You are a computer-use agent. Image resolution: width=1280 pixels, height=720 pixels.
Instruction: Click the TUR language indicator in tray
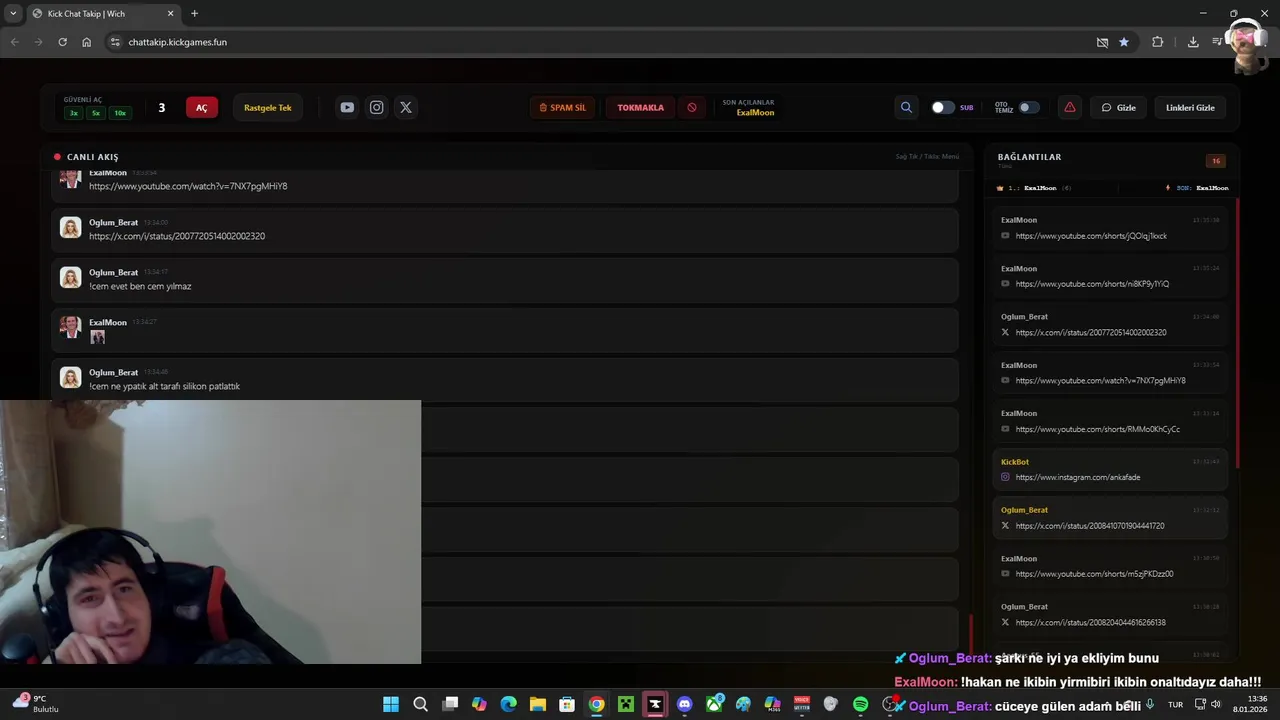tap(1176, 704)
